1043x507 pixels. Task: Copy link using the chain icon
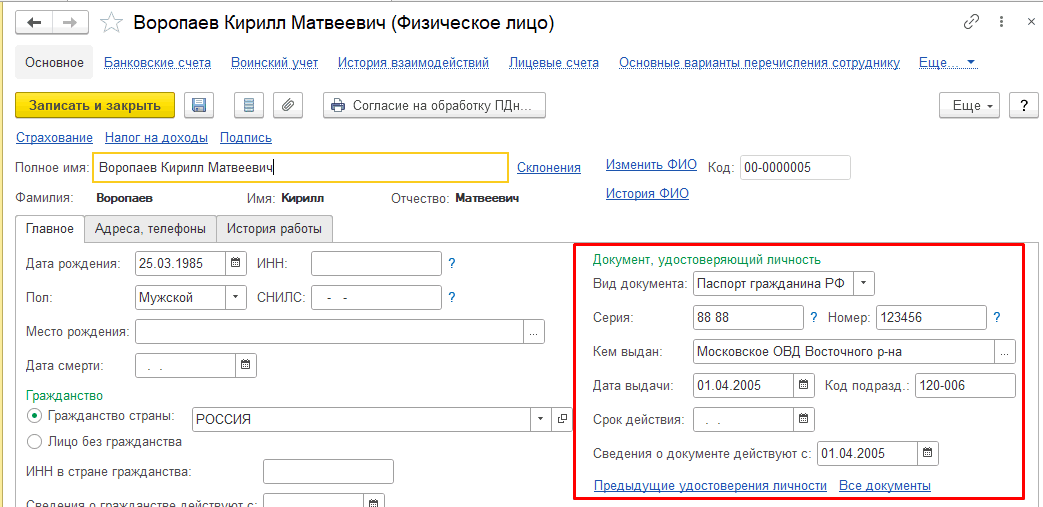click(x=971, y=22)
